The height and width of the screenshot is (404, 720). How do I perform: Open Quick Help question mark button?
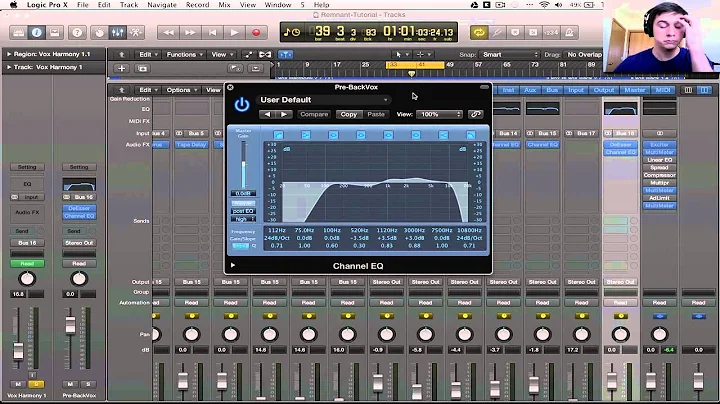[x=77, y=33]
